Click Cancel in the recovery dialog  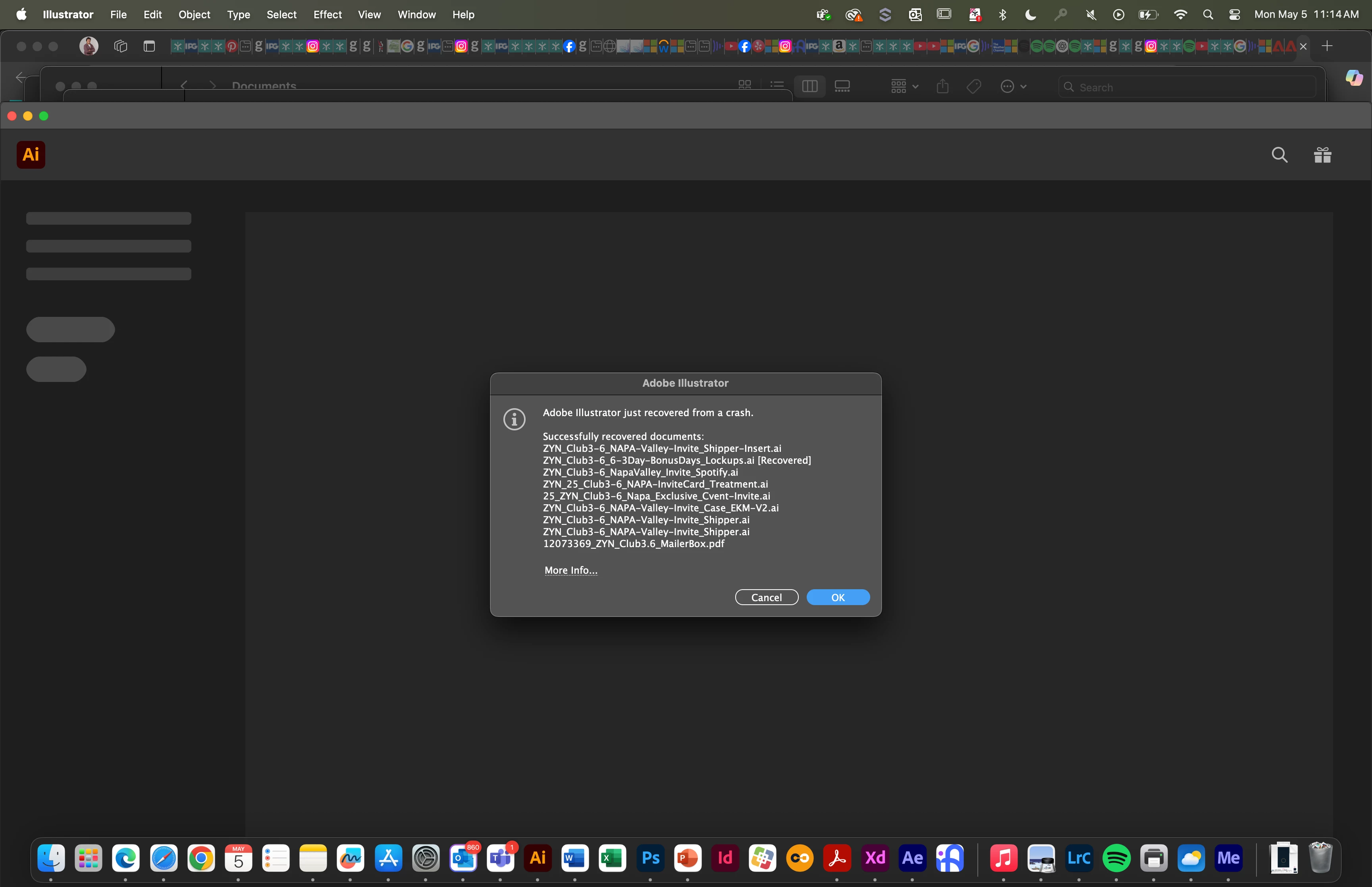point(766,597)
